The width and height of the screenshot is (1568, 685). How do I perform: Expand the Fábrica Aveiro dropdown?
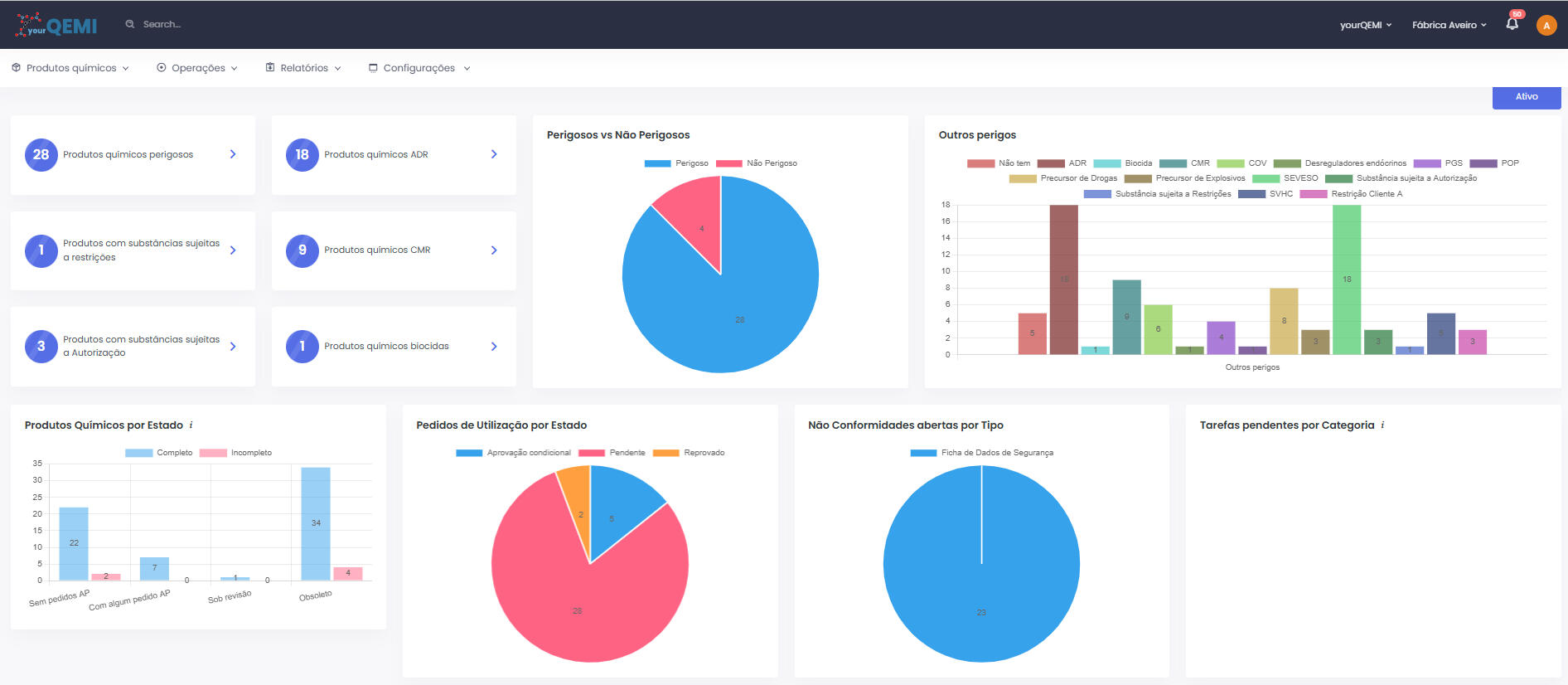click(1449, 25)
